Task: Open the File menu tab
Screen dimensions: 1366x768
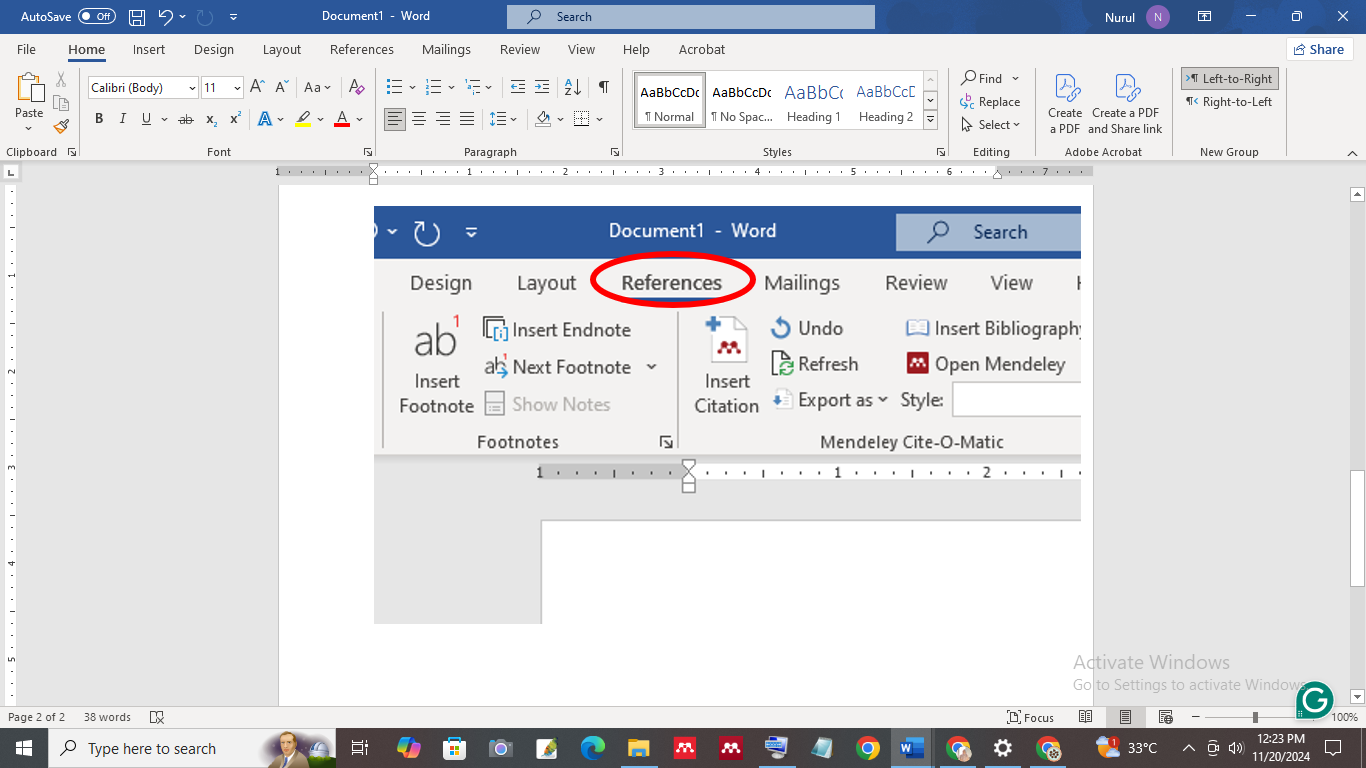Action: (26, 49)
